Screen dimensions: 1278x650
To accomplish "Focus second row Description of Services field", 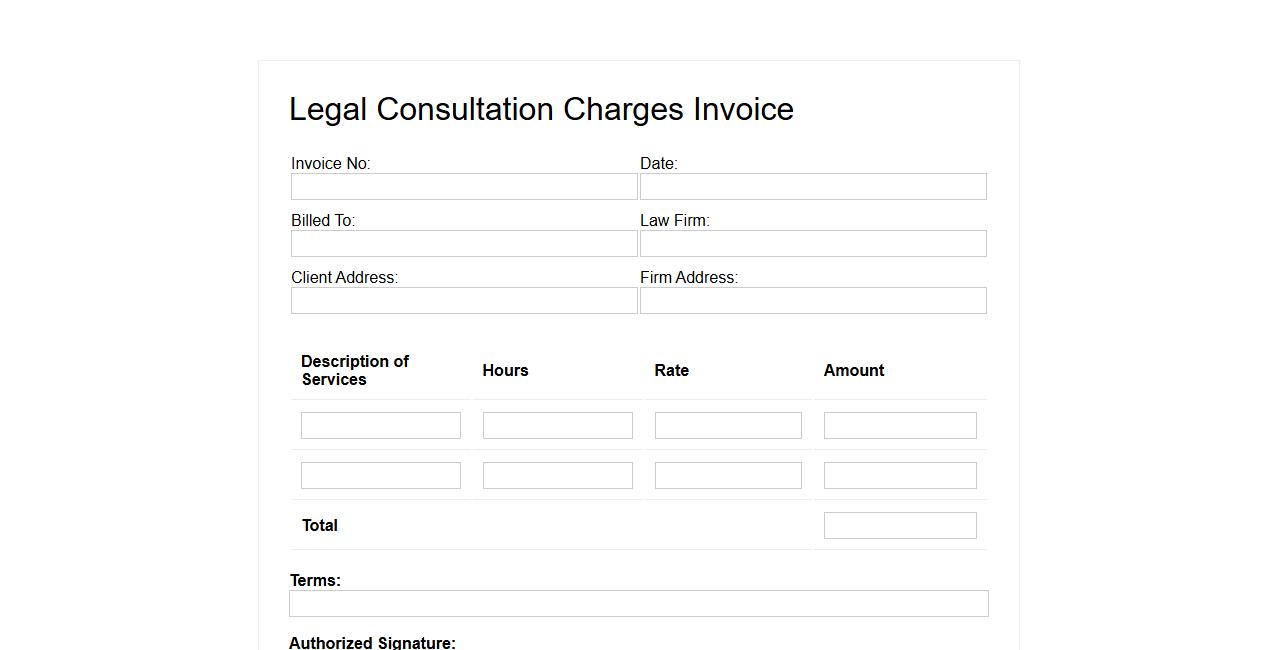I will (x=380, y=475).
